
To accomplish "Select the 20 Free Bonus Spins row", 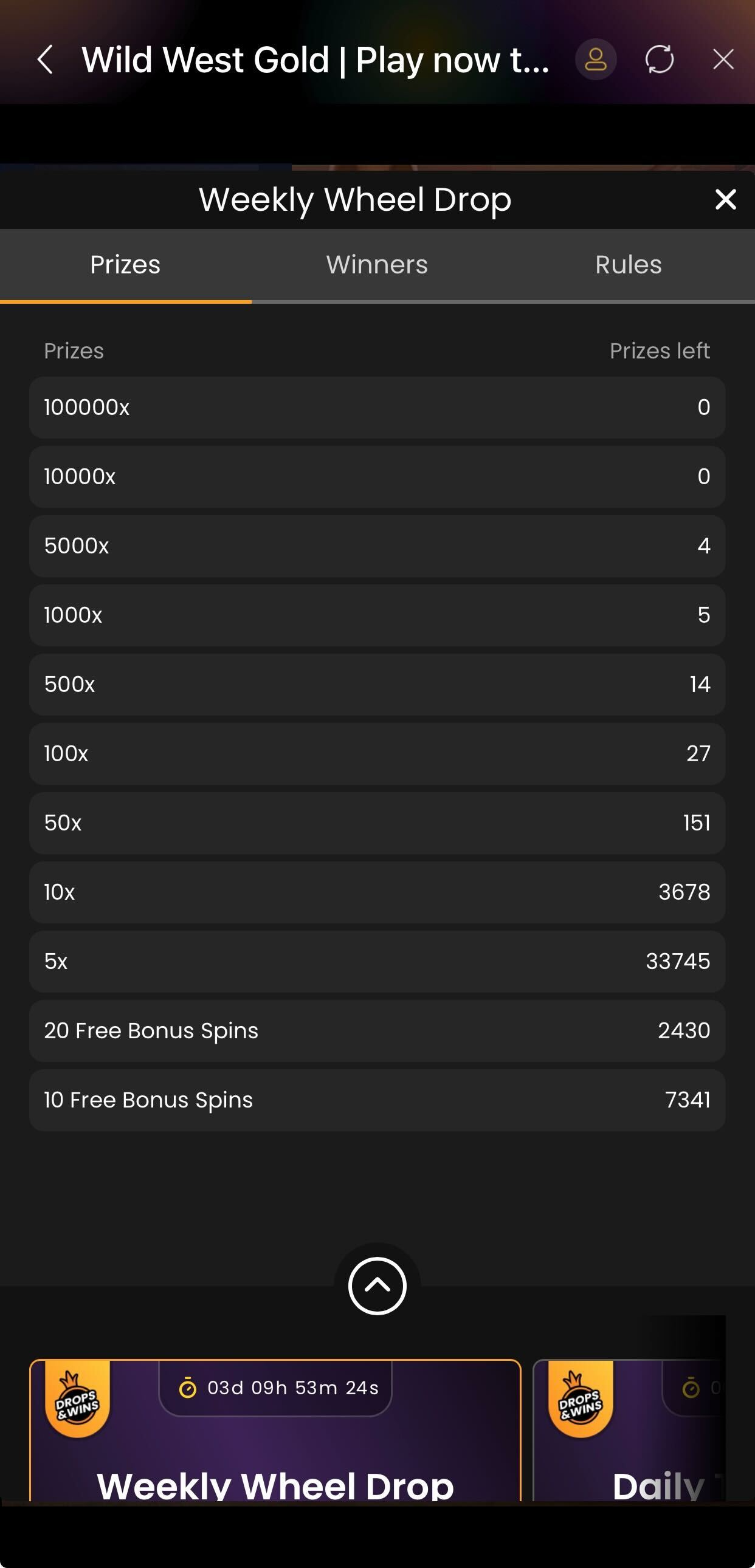I will [x=377, y=1030].
